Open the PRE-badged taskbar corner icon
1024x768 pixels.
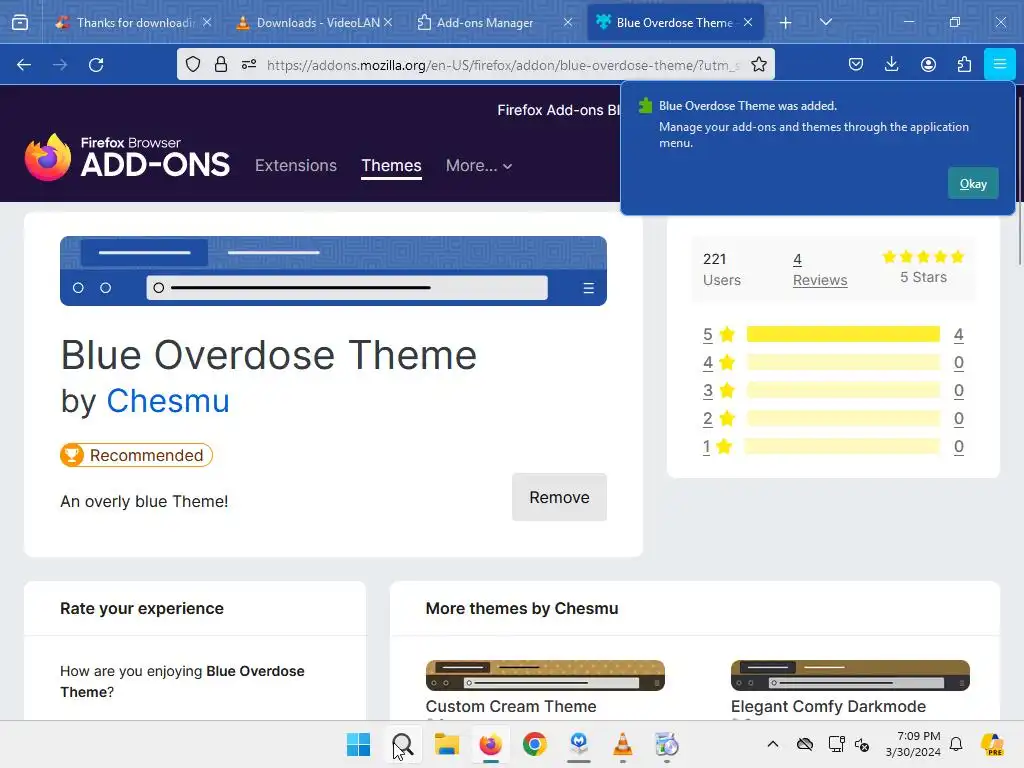click(x=993, y=744)
